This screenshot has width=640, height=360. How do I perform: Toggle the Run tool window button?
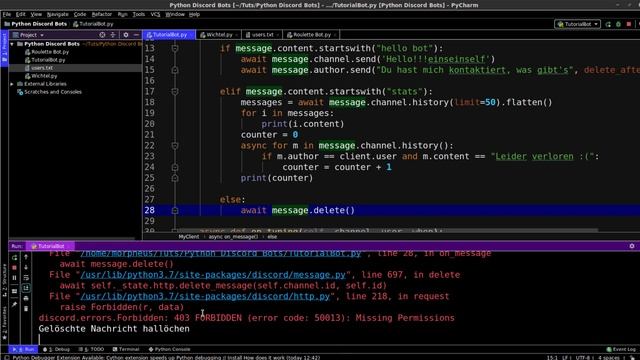pos(24,349)
